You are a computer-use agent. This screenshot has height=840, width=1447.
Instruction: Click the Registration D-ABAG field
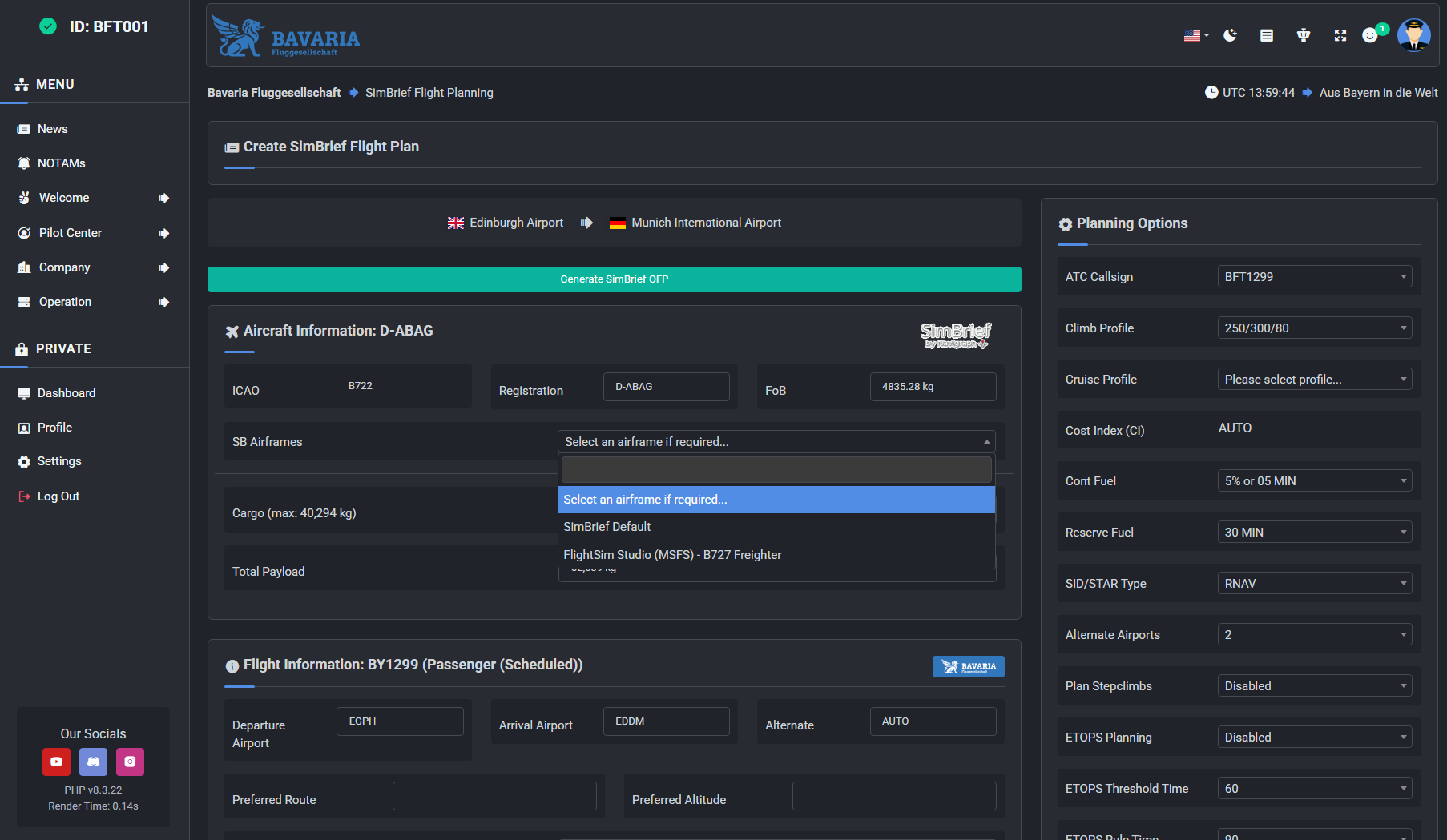(x=667, y=387)
